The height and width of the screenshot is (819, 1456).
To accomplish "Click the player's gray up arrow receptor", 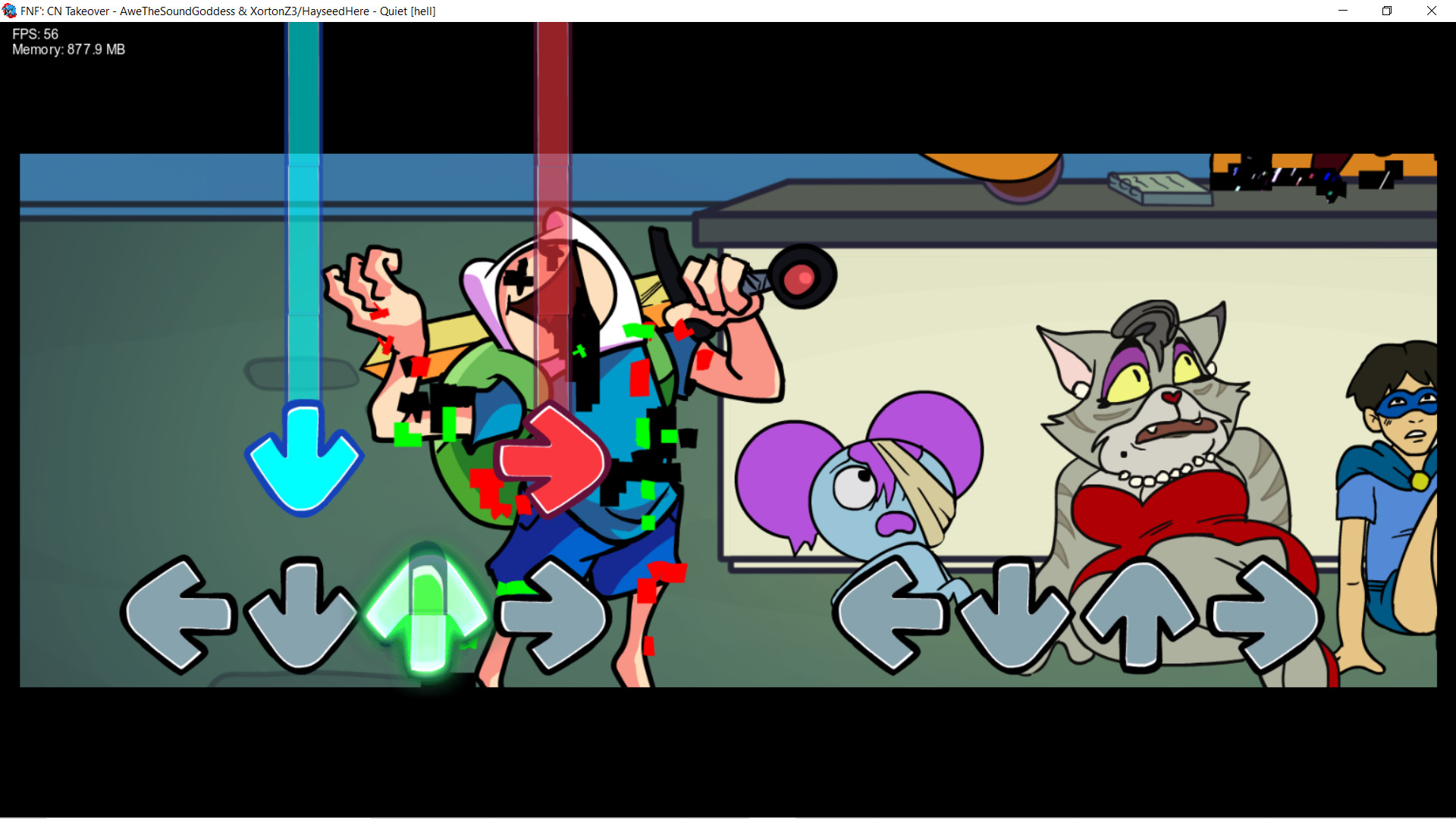I will click(1140, 615).
